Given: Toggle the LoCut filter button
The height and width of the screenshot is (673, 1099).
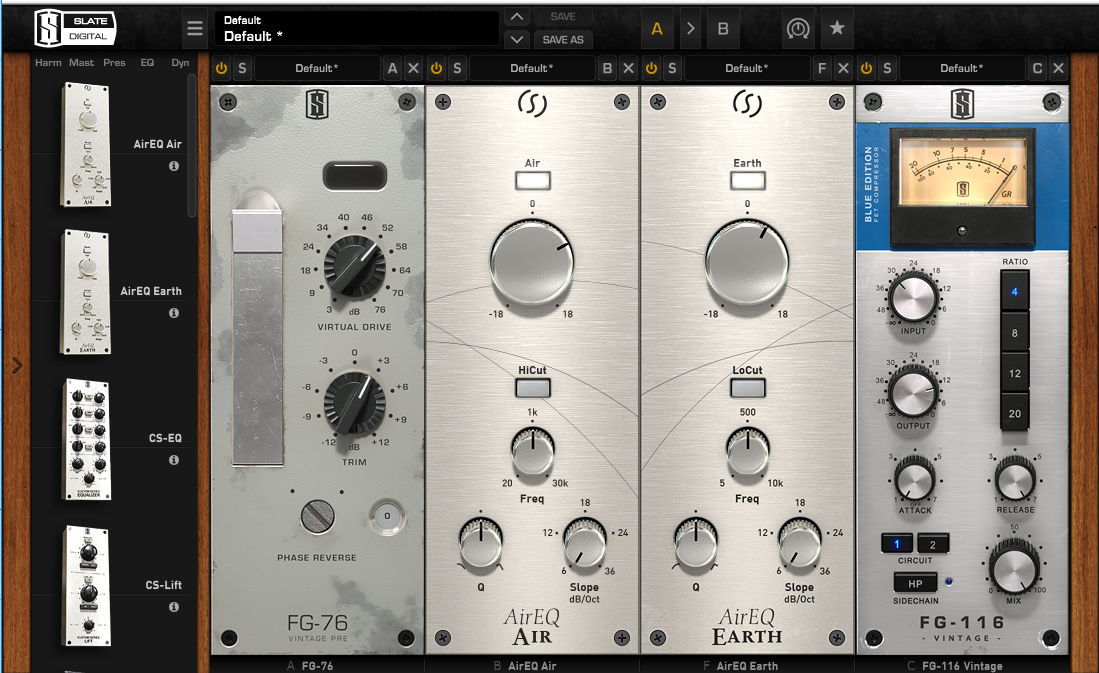Looking at the screenshot, I should [x=748, y=388].
